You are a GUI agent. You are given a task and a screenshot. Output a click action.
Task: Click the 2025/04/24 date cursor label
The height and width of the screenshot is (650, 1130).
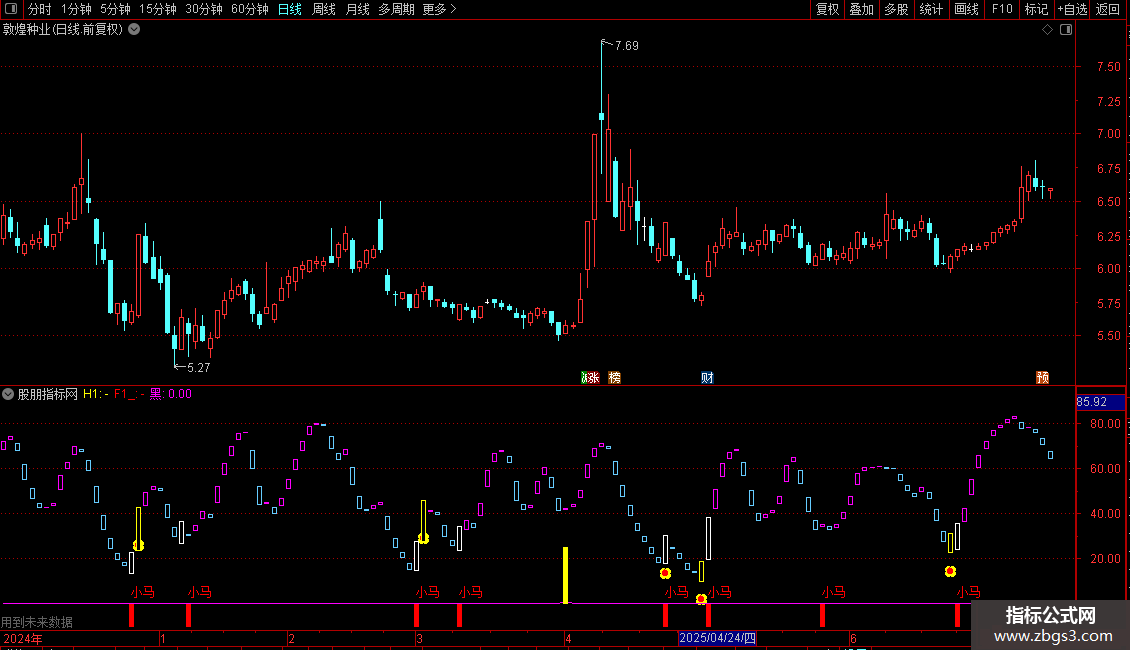pos(717,638)
